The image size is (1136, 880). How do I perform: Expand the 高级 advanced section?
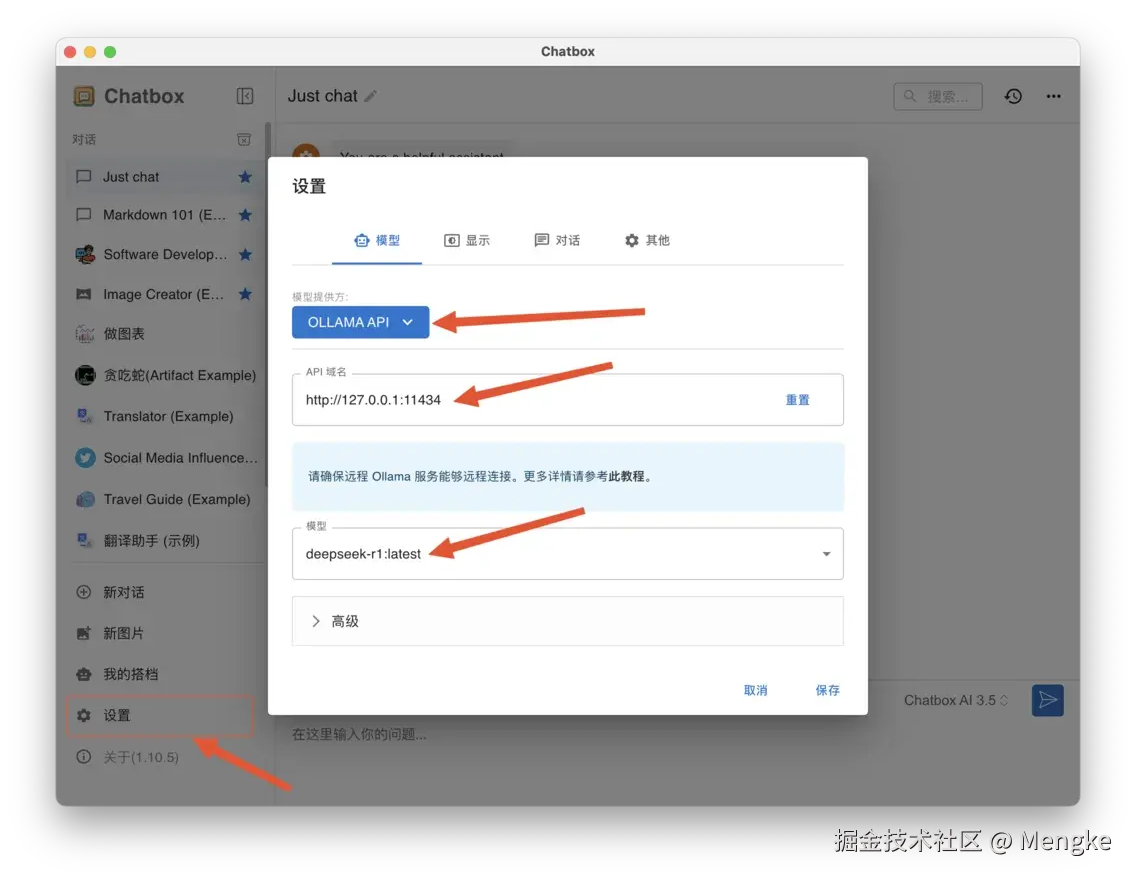pos(567,621)
